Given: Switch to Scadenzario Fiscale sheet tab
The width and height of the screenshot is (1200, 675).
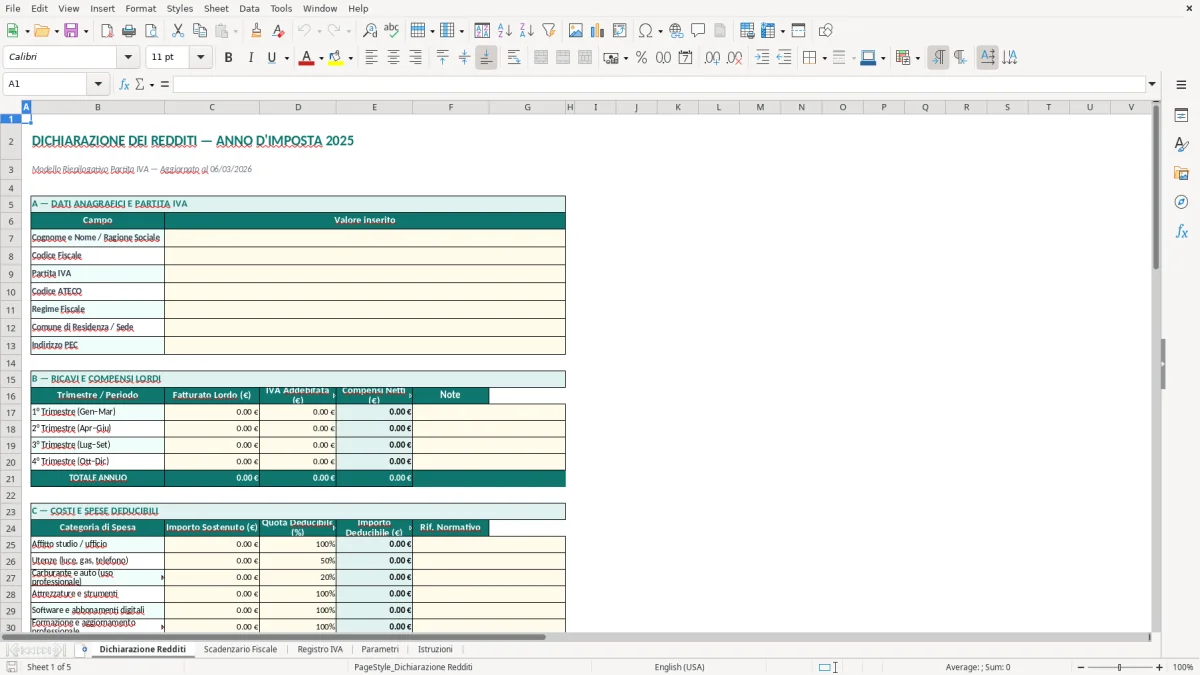Looking at the screenshot, I should (x=240, y=649).
